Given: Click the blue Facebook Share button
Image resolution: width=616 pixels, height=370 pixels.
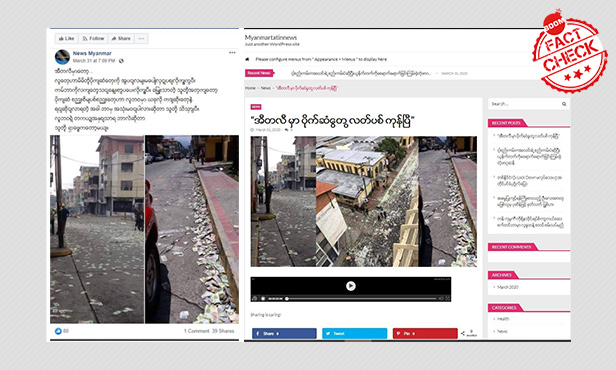Looking at the screenshot, I should [x=284, y=333].
